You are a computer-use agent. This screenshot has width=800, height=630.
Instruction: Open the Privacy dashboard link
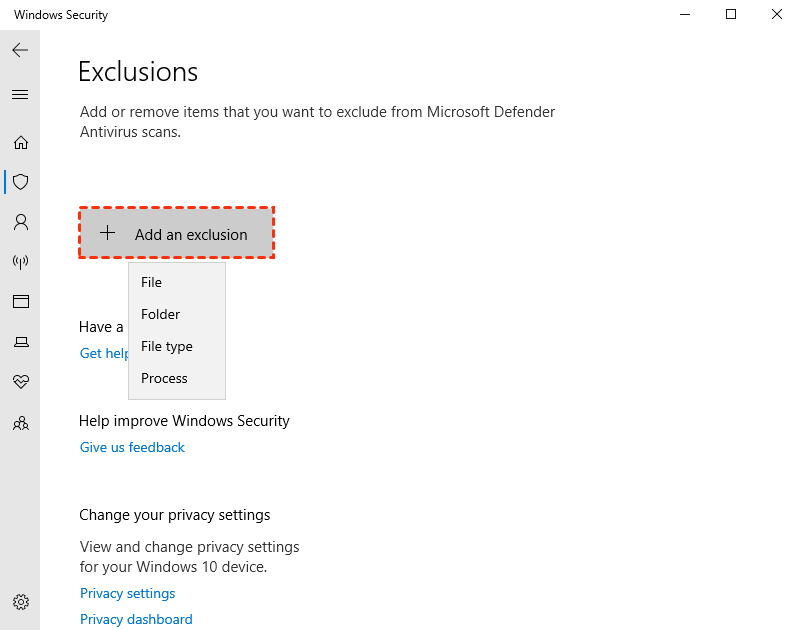(136, 620)
